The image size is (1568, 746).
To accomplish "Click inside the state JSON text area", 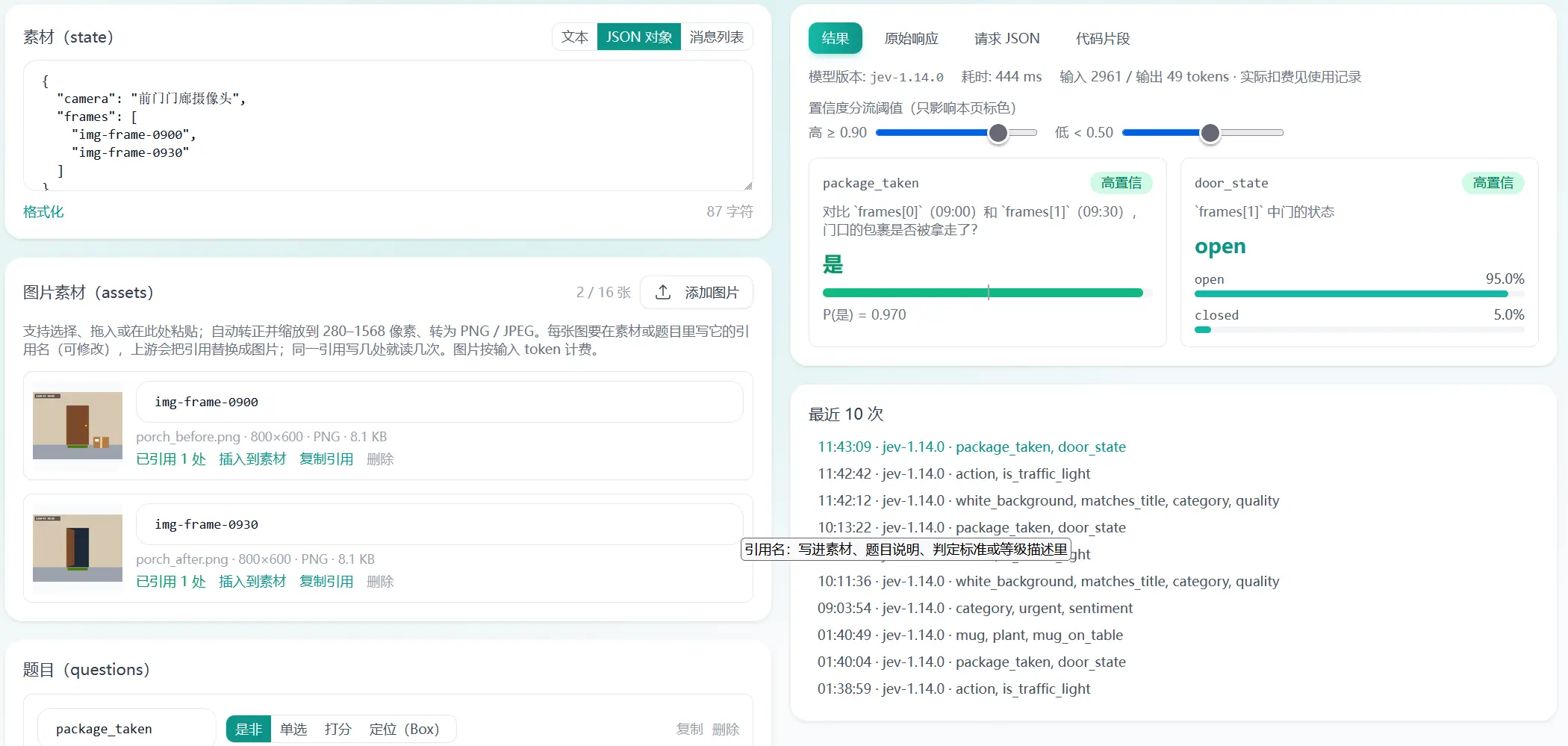I will (388, 125).
